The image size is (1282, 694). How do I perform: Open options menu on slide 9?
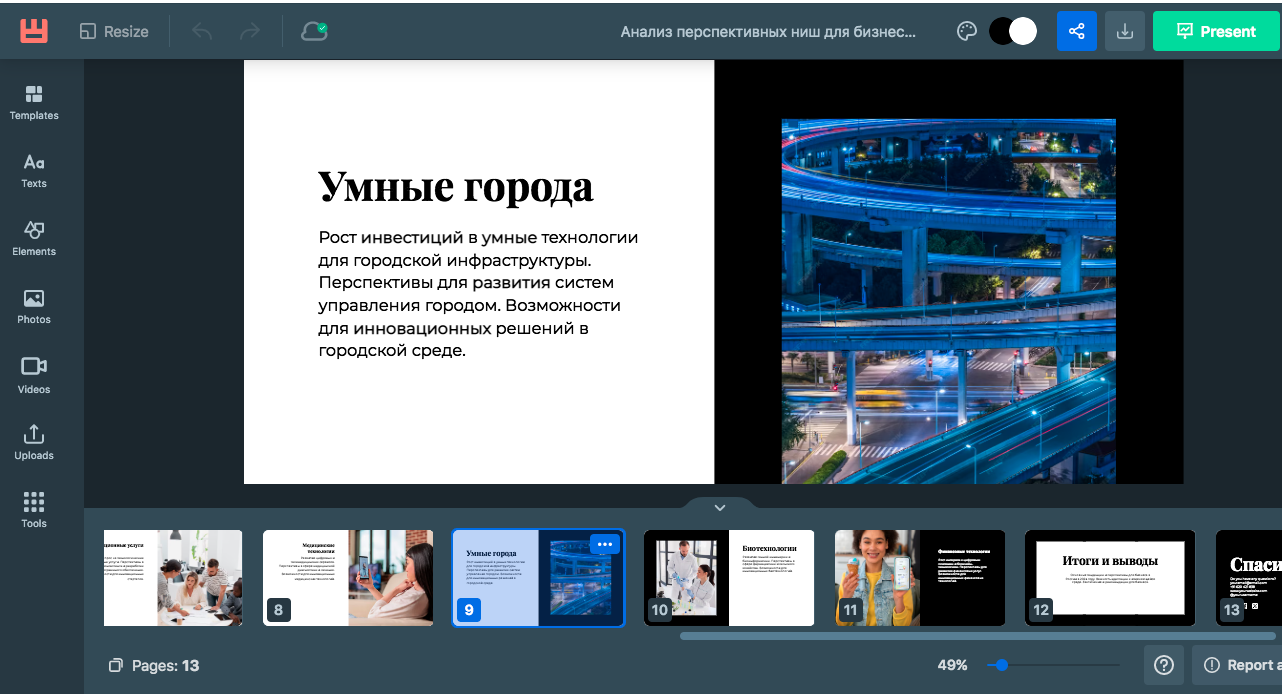coord(604,543)
